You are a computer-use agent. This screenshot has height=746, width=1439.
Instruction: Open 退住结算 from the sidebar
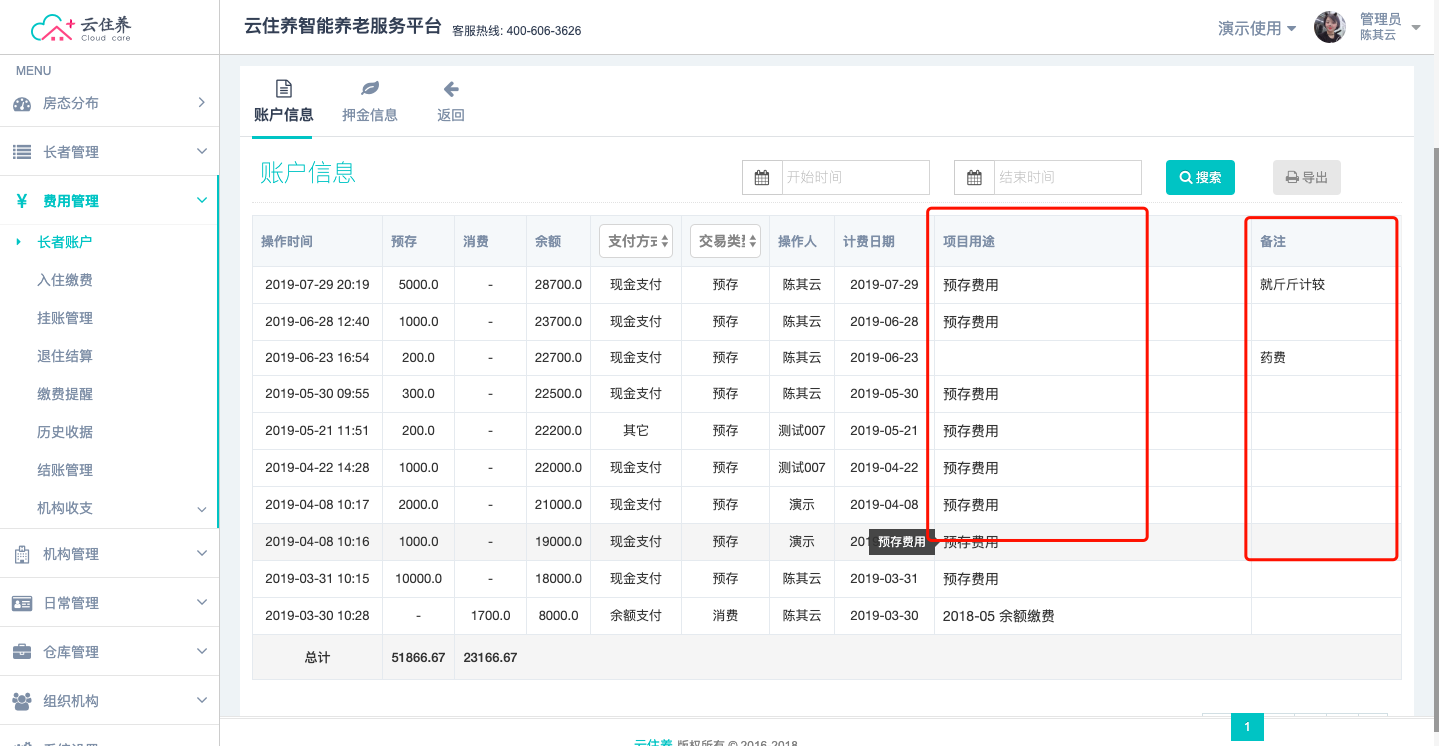click(65, 356)
